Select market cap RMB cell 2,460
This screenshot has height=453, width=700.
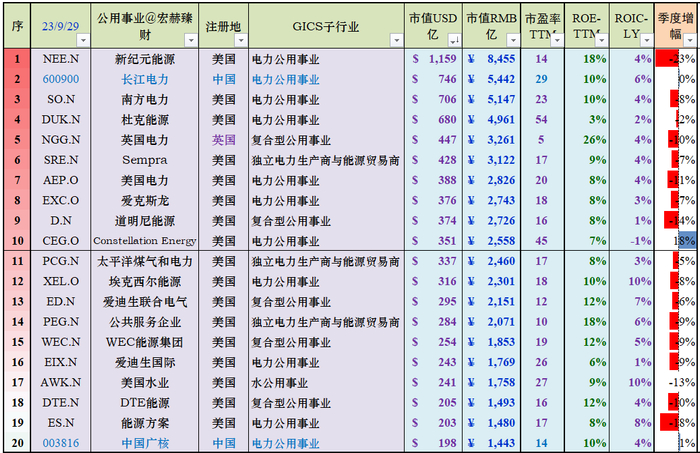point(492,261)
